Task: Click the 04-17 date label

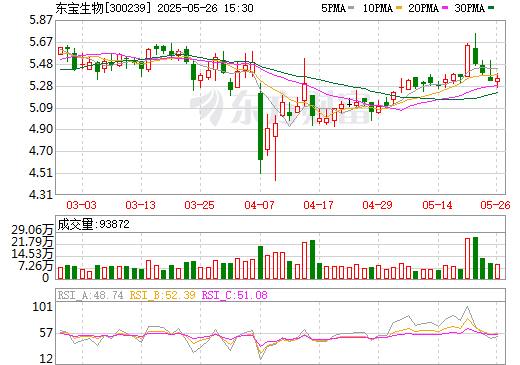Action: pyautogui.click(x=318, y=205)
